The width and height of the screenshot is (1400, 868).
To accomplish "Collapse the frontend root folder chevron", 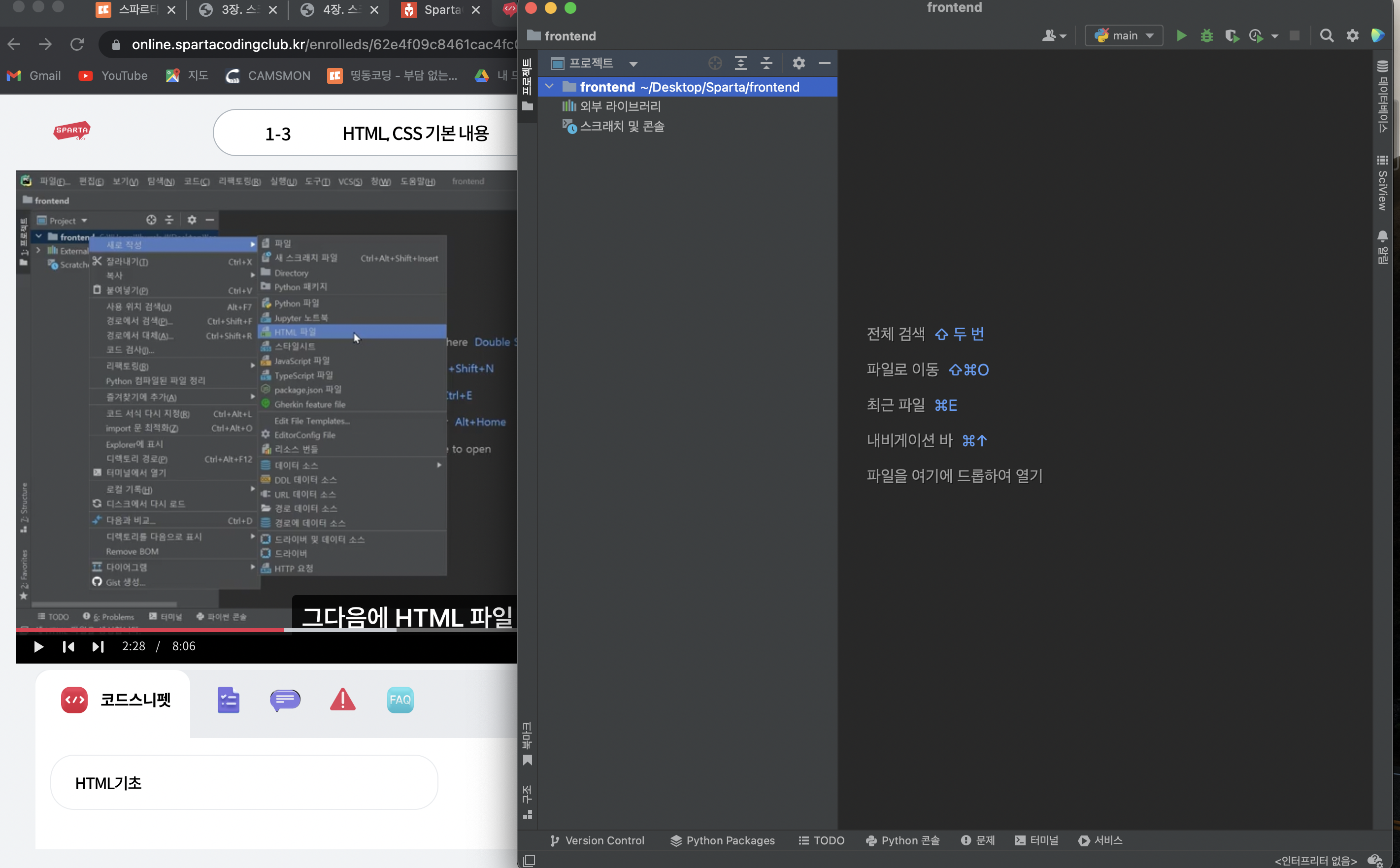I will coord(549,87).
